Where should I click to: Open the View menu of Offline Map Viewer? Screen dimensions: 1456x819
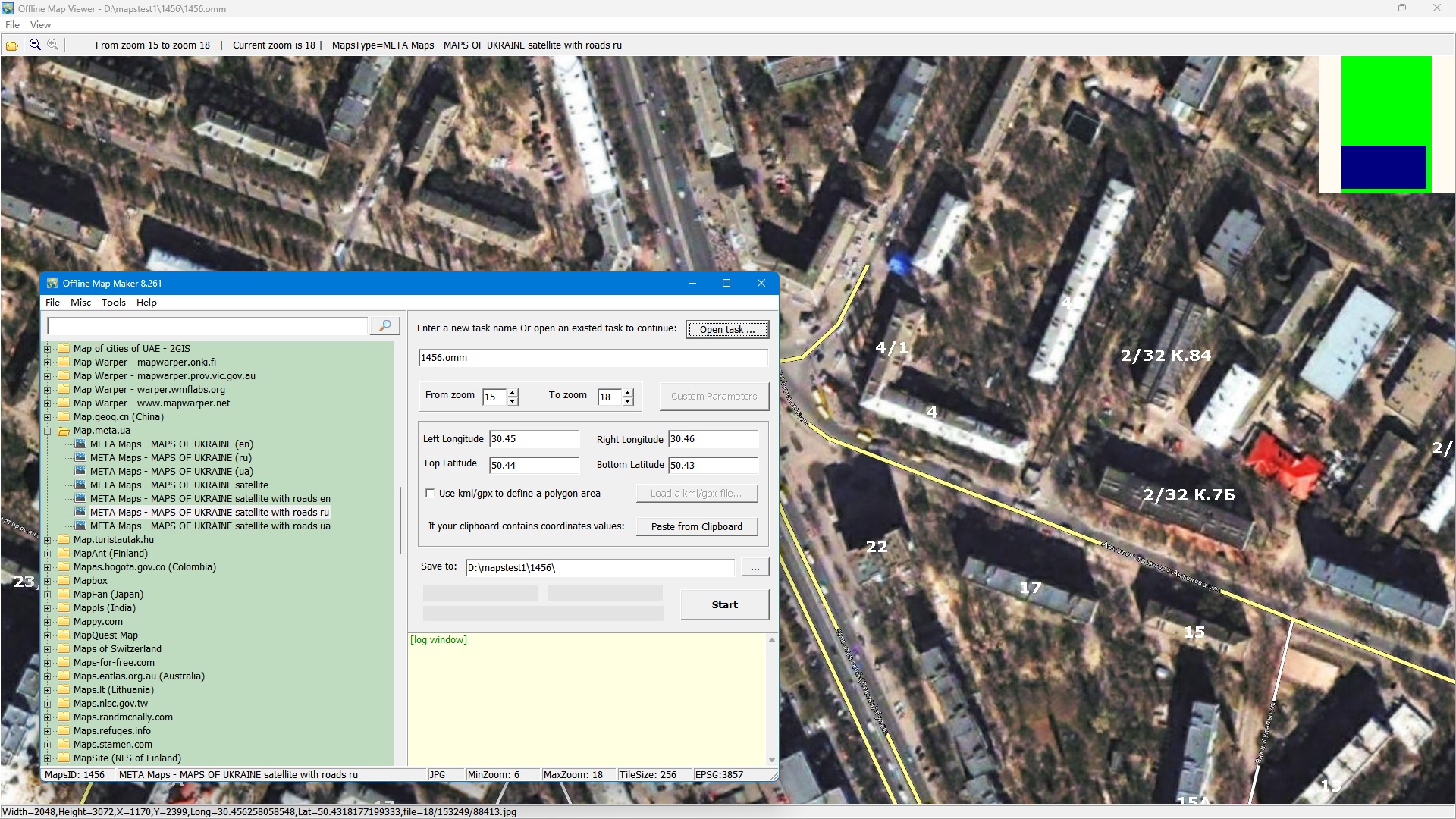[x=40, y=25]
